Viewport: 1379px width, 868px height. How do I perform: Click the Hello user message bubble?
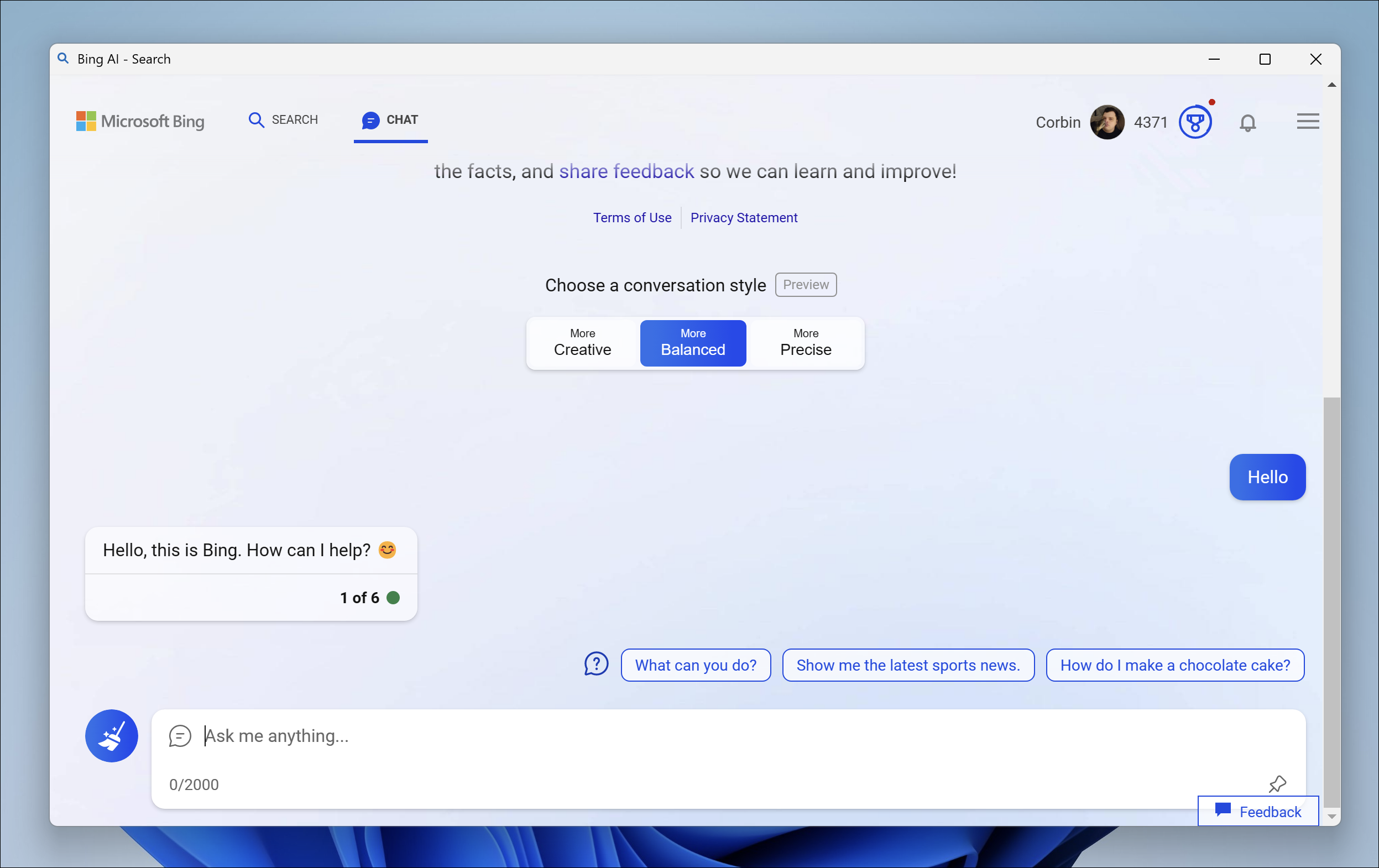click(1267, 477)
